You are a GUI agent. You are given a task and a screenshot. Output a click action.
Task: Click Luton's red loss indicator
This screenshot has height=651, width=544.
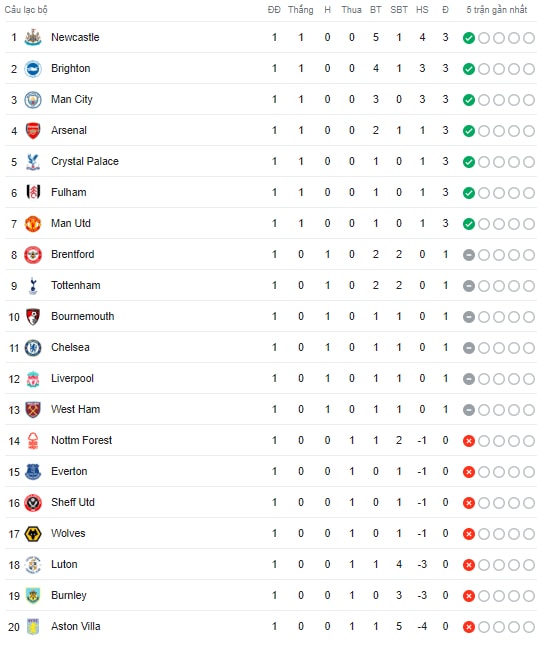point(468,565)
